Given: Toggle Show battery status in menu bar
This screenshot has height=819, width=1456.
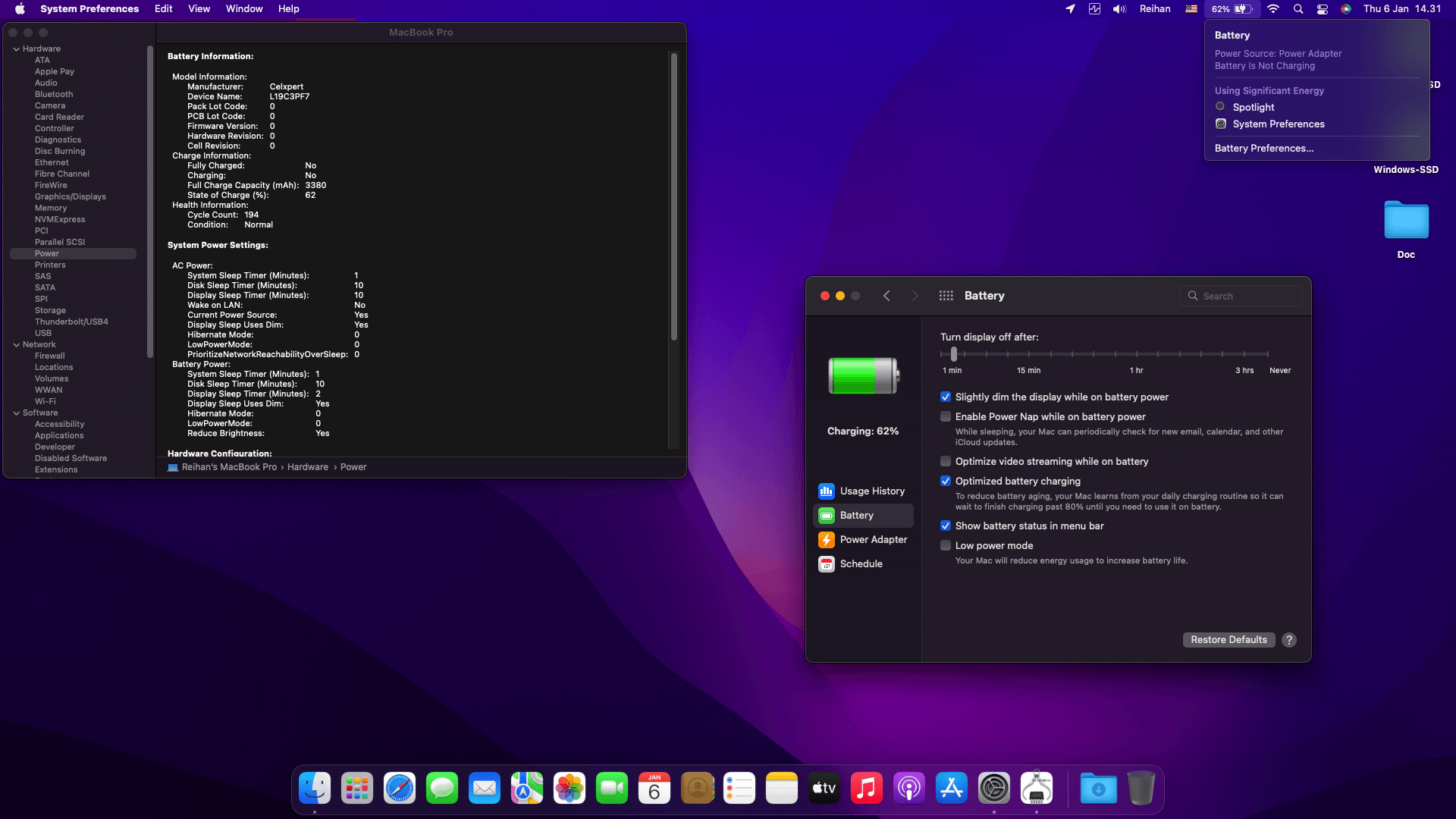Looking at the screenshot, I should tap(946, 526).
